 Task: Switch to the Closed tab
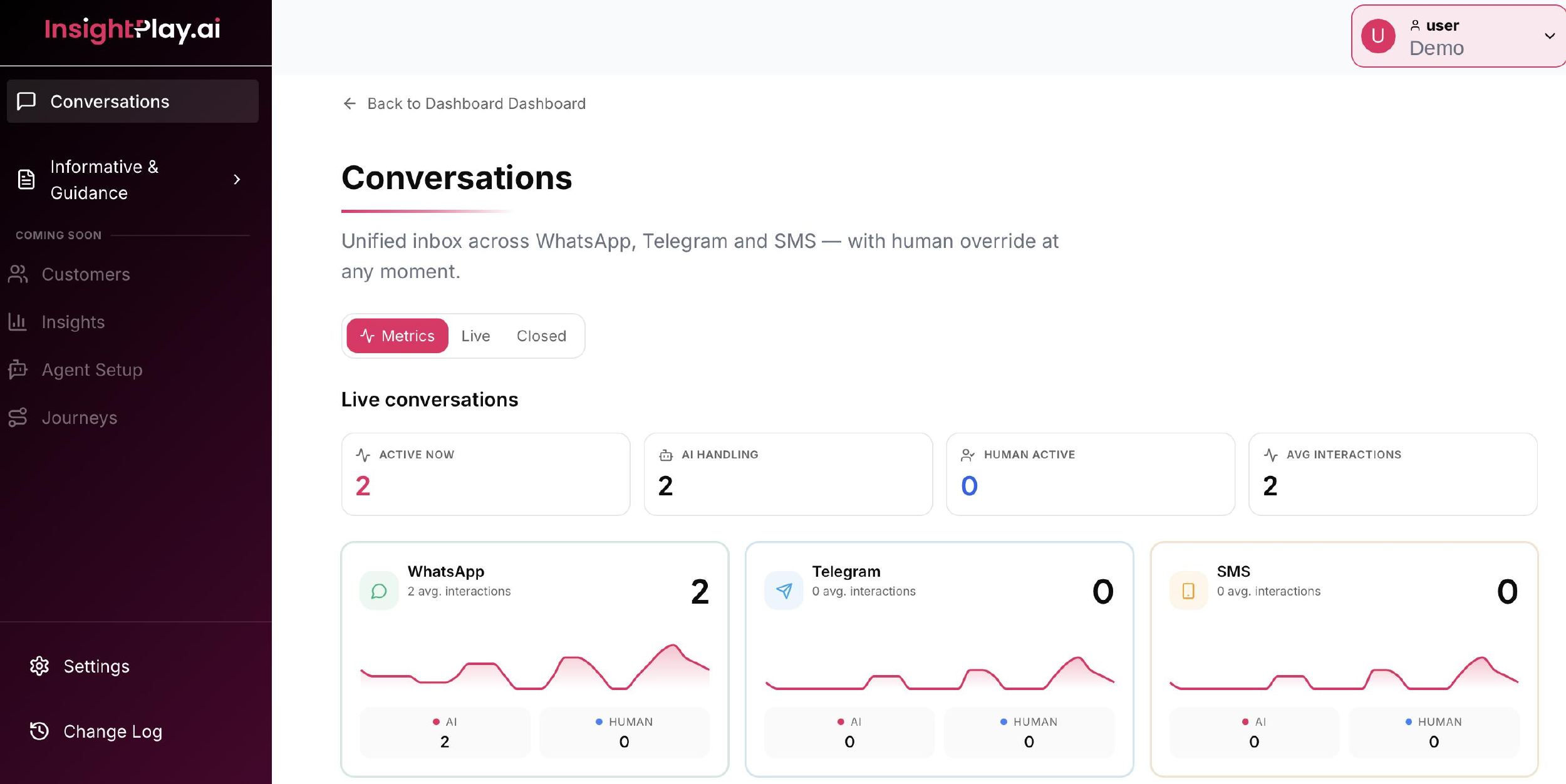541,336
